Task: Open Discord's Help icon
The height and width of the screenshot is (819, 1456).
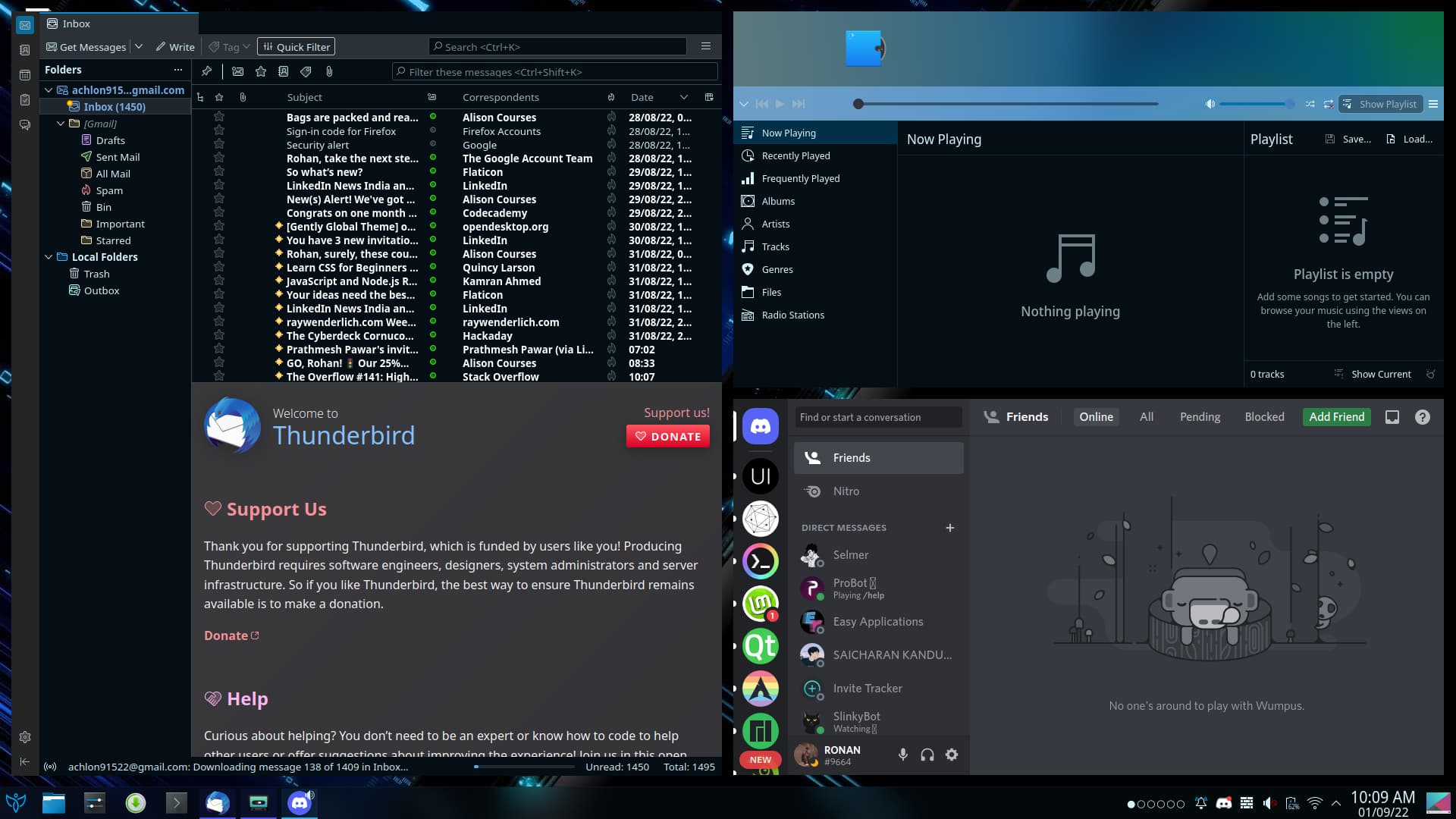Action: pyautogui.click(x=1423, y=417)
